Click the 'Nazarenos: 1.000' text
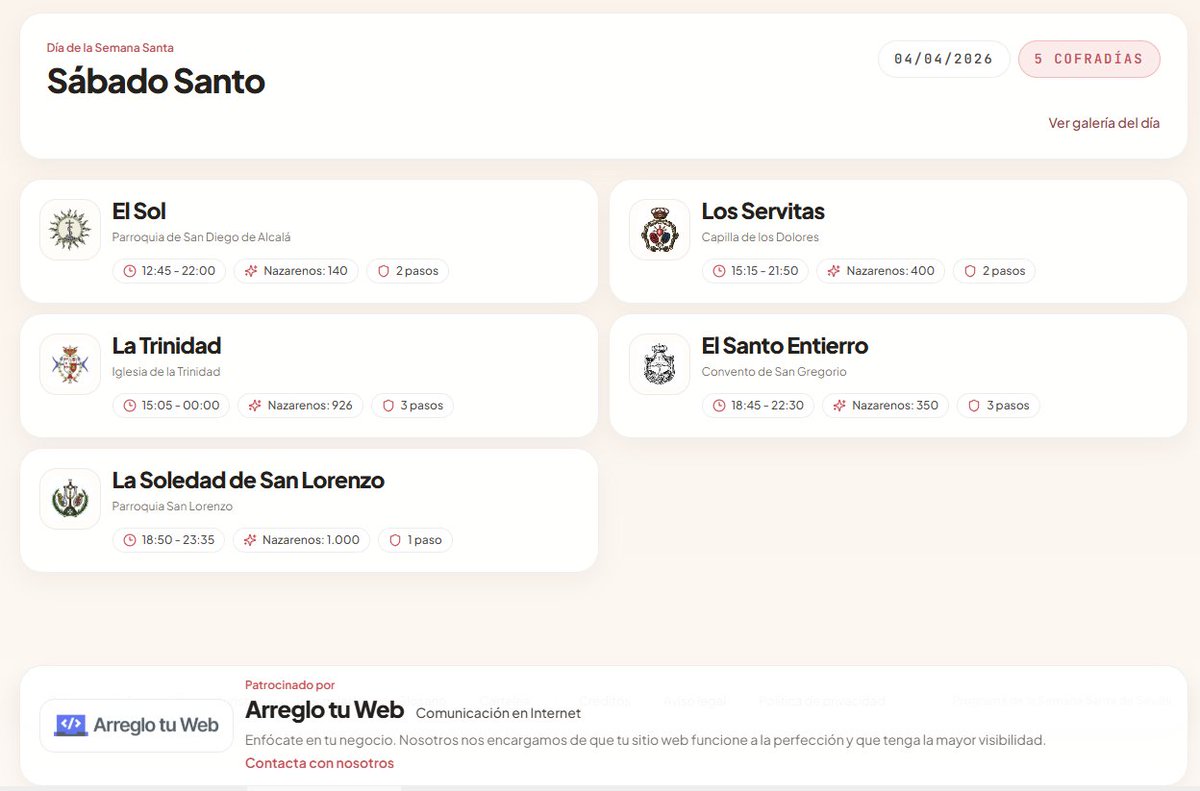 [311, 540]
